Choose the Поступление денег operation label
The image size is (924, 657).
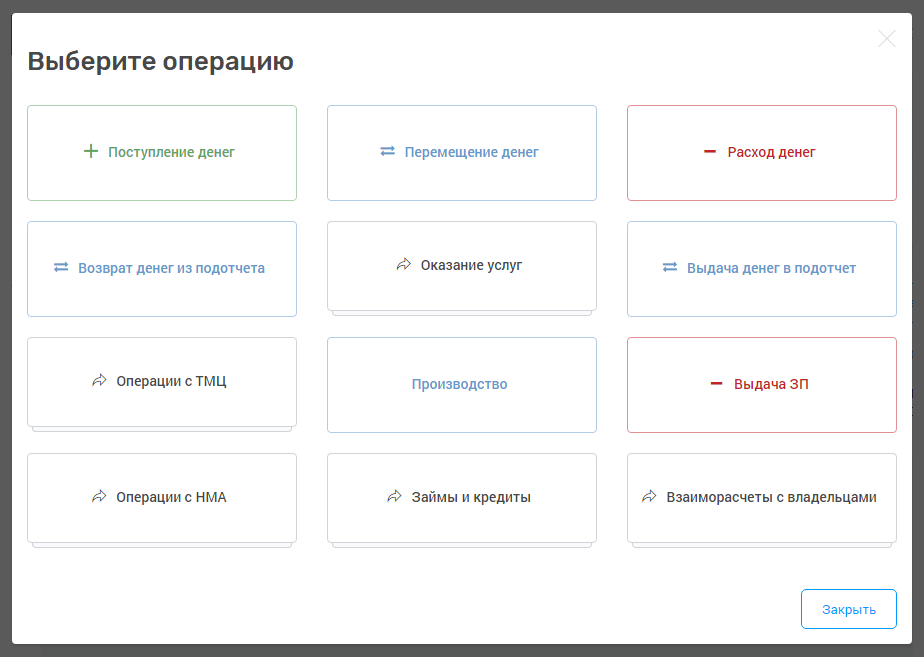[171, 152]
